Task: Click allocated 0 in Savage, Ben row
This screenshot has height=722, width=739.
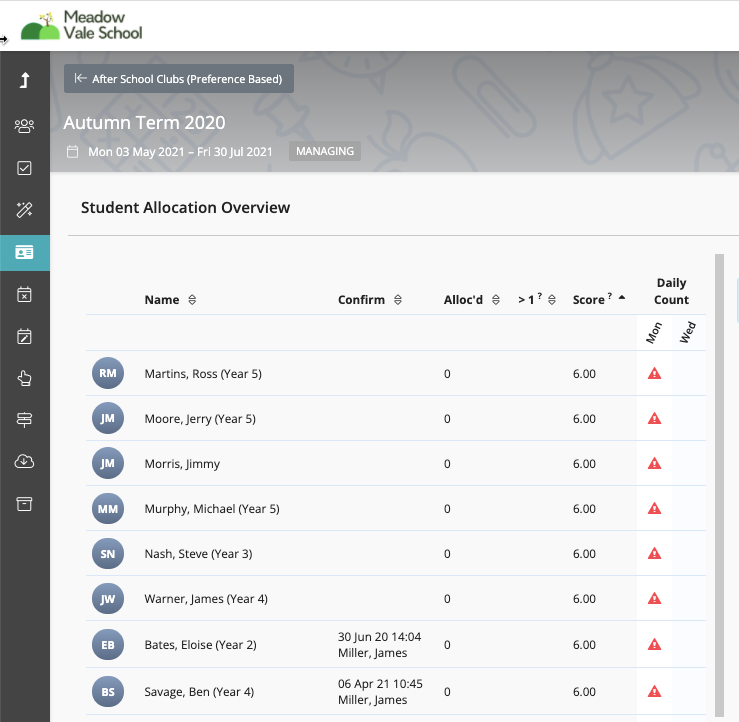Action: point(447,692)
